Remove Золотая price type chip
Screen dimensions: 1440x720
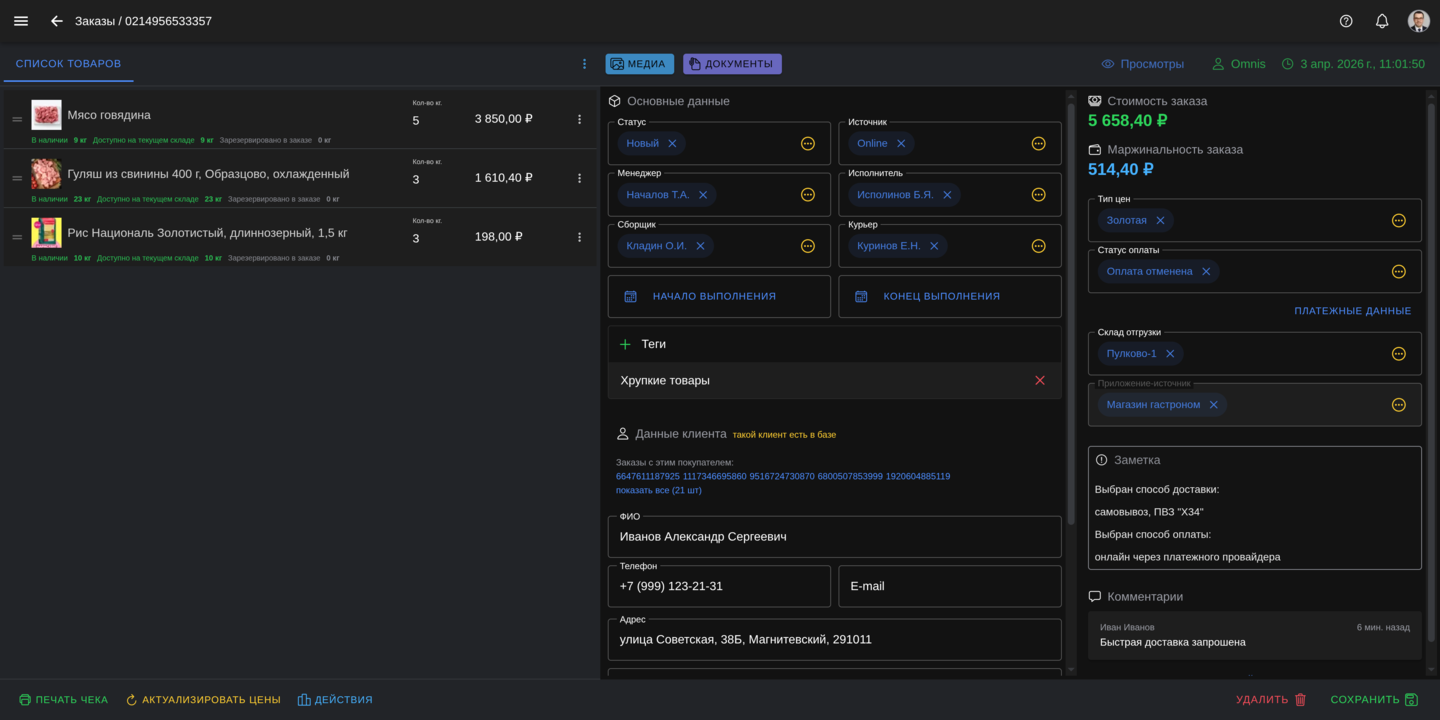1160,221
